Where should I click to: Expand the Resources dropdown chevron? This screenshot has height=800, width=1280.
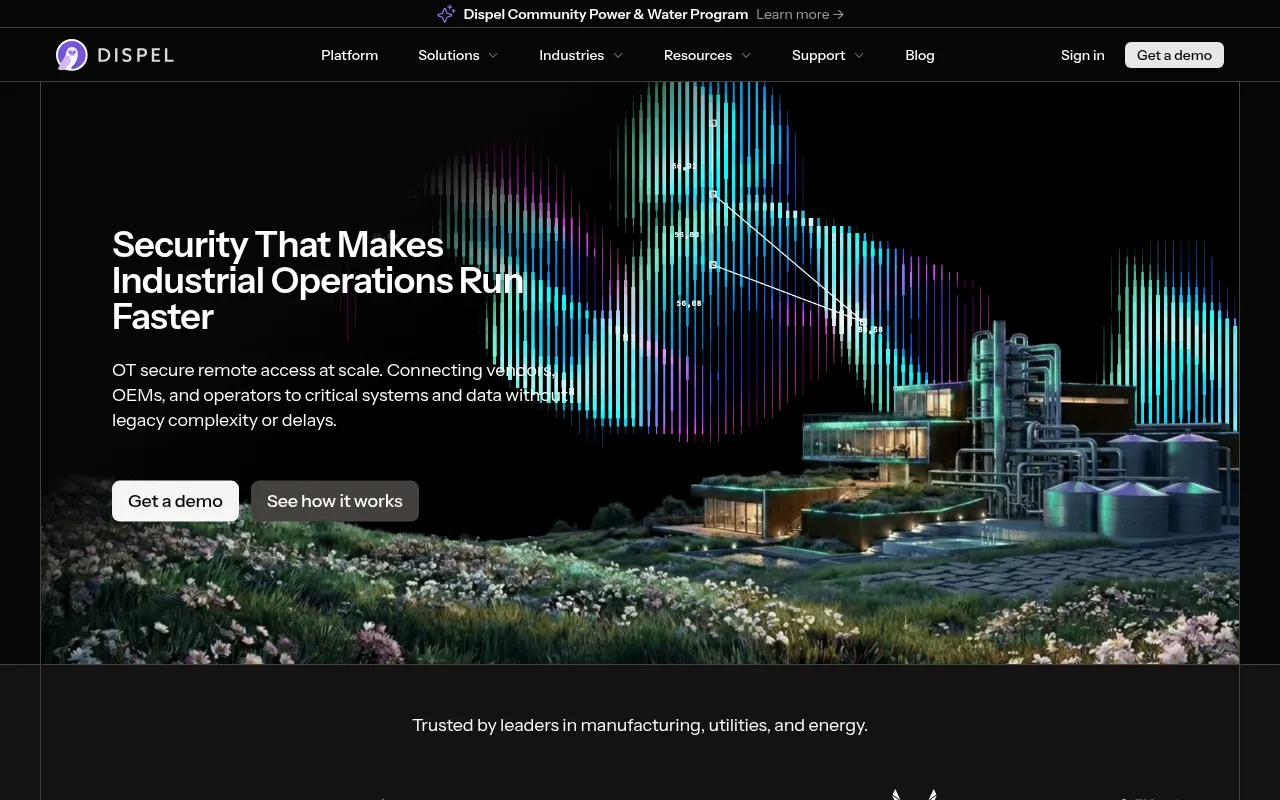click(x=746, y=56)
